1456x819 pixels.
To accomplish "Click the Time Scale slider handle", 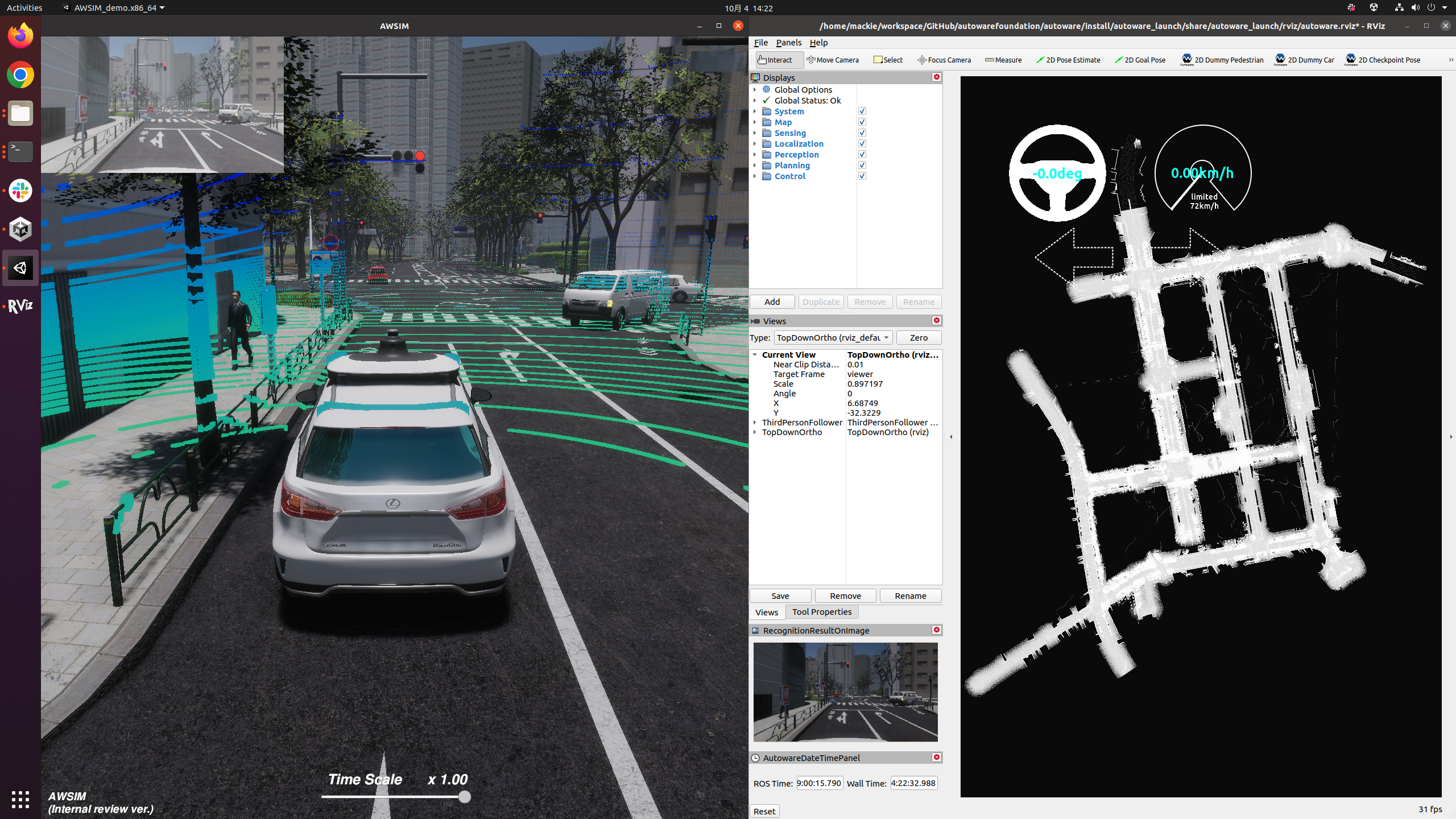I will (464, 797).
